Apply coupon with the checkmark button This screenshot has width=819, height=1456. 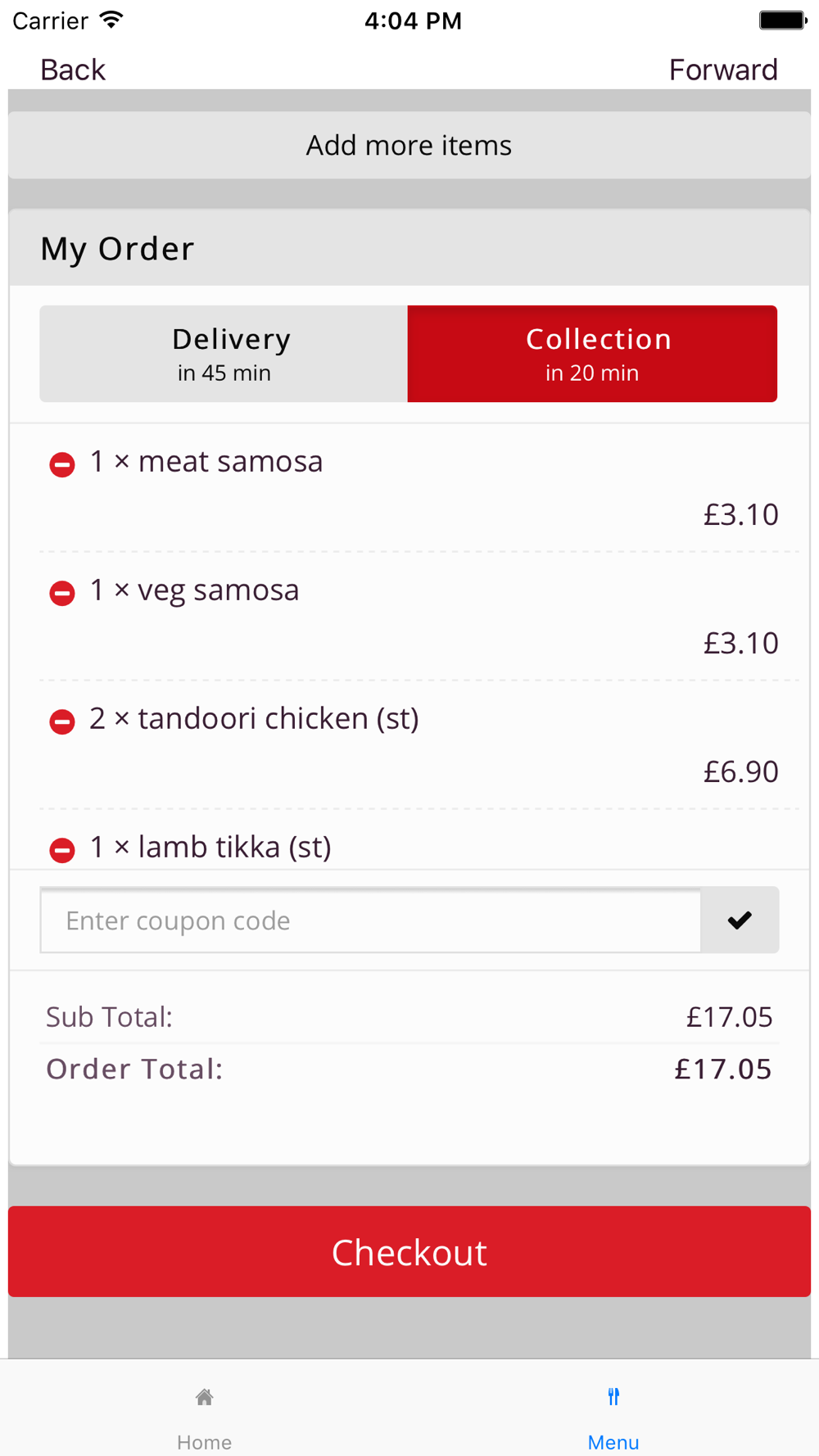click(740, 920)
